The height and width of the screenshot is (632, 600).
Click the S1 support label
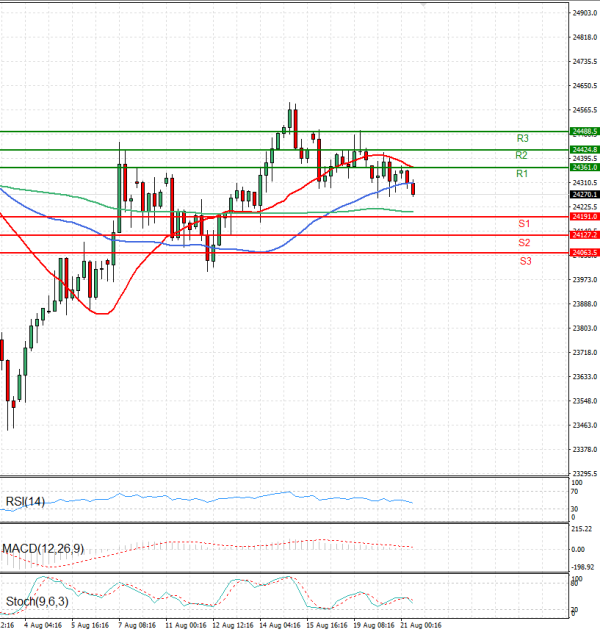point(524,224)
